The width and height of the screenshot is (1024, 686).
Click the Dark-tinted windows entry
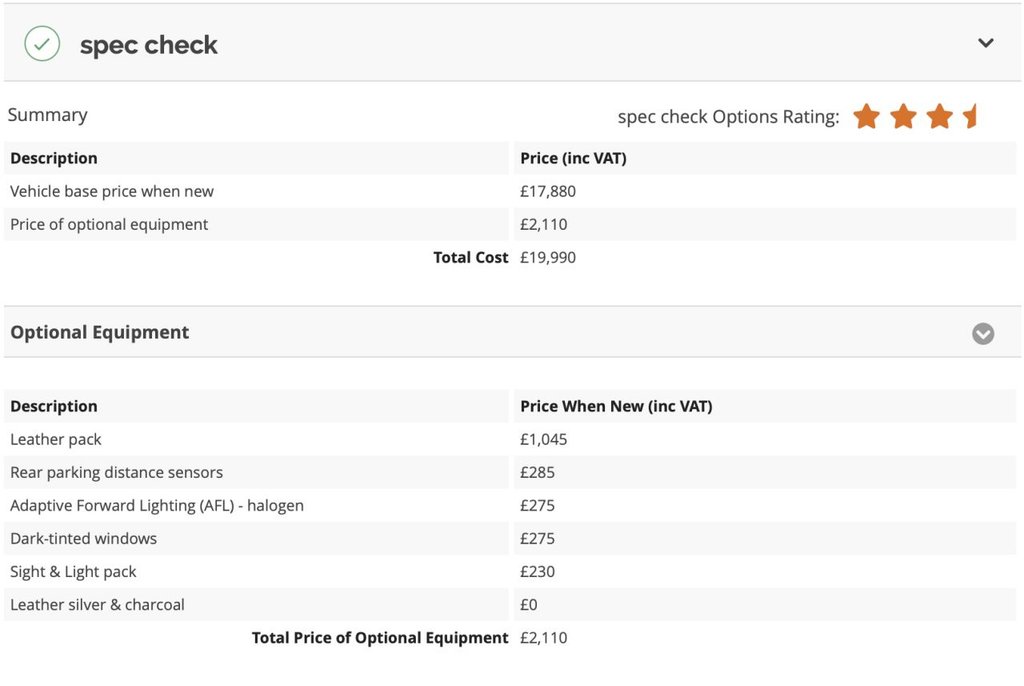tap(83, 538)
